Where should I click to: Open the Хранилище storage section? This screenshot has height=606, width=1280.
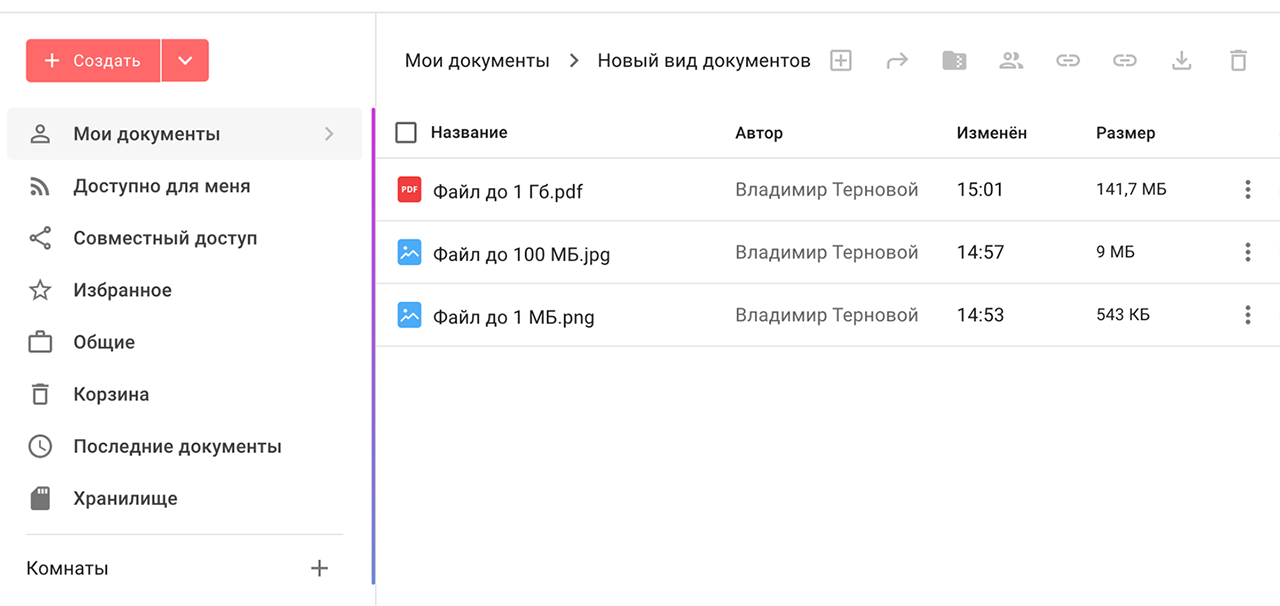(x=125, y=498)
